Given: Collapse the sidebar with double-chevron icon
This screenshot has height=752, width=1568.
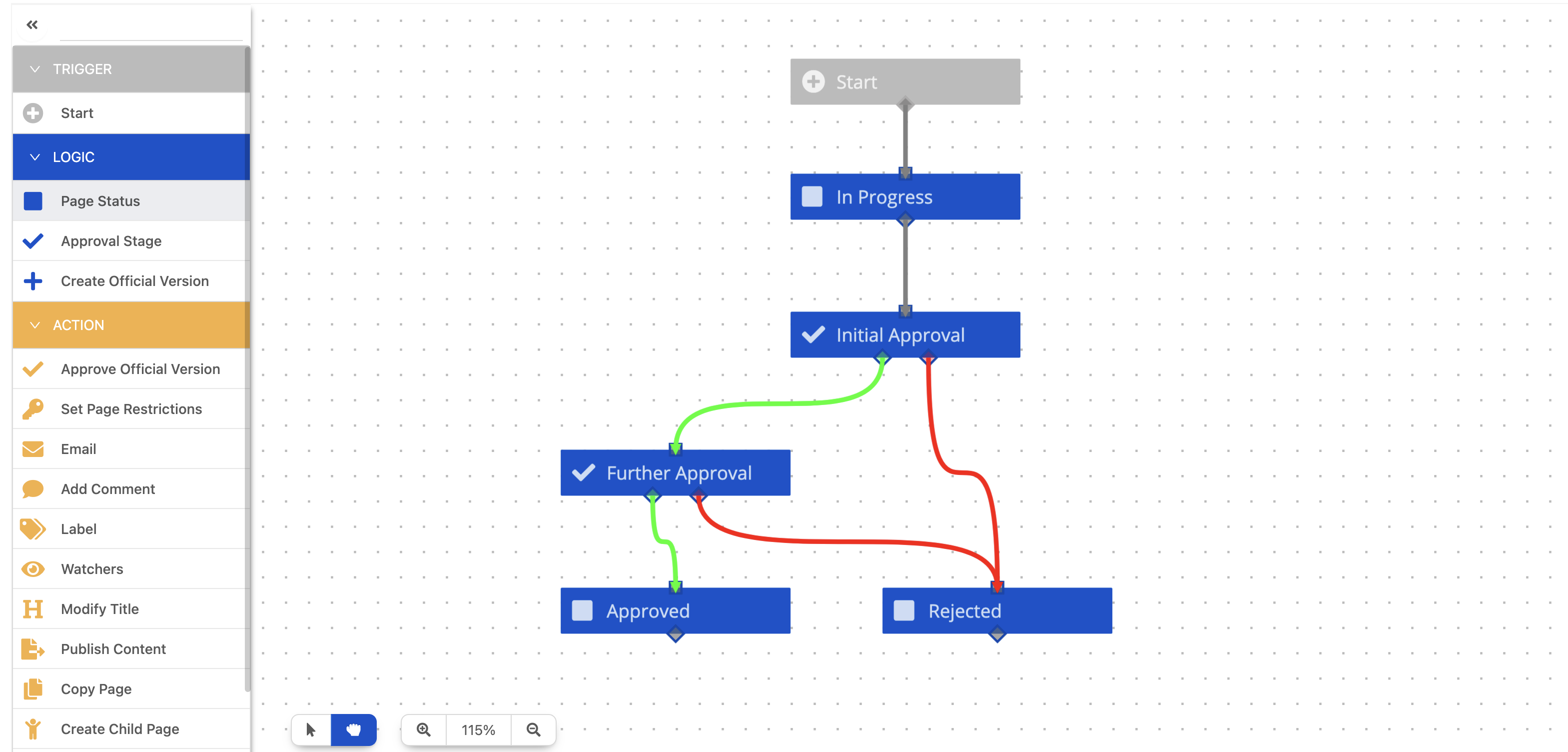Looking at the screenshot, I should tap(32, 24).
